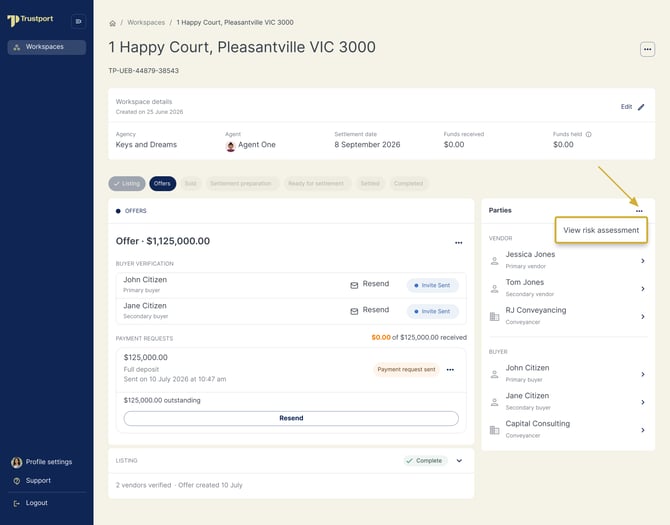Collapse the sidebar with the toggle icon
The height and width of the screenshot is (525, 670).
(78, 21)
